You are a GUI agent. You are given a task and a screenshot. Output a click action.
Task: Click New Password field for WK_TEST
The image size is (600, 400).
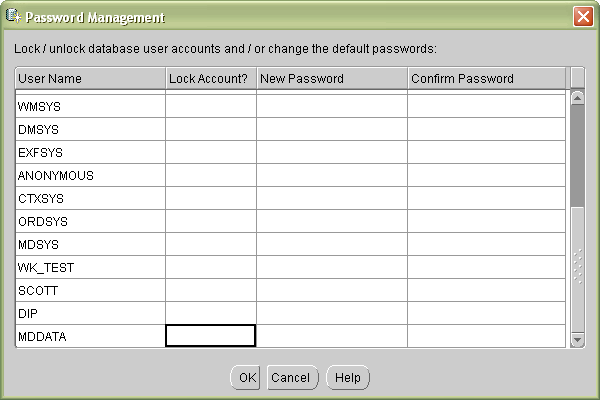click(331, 267)
